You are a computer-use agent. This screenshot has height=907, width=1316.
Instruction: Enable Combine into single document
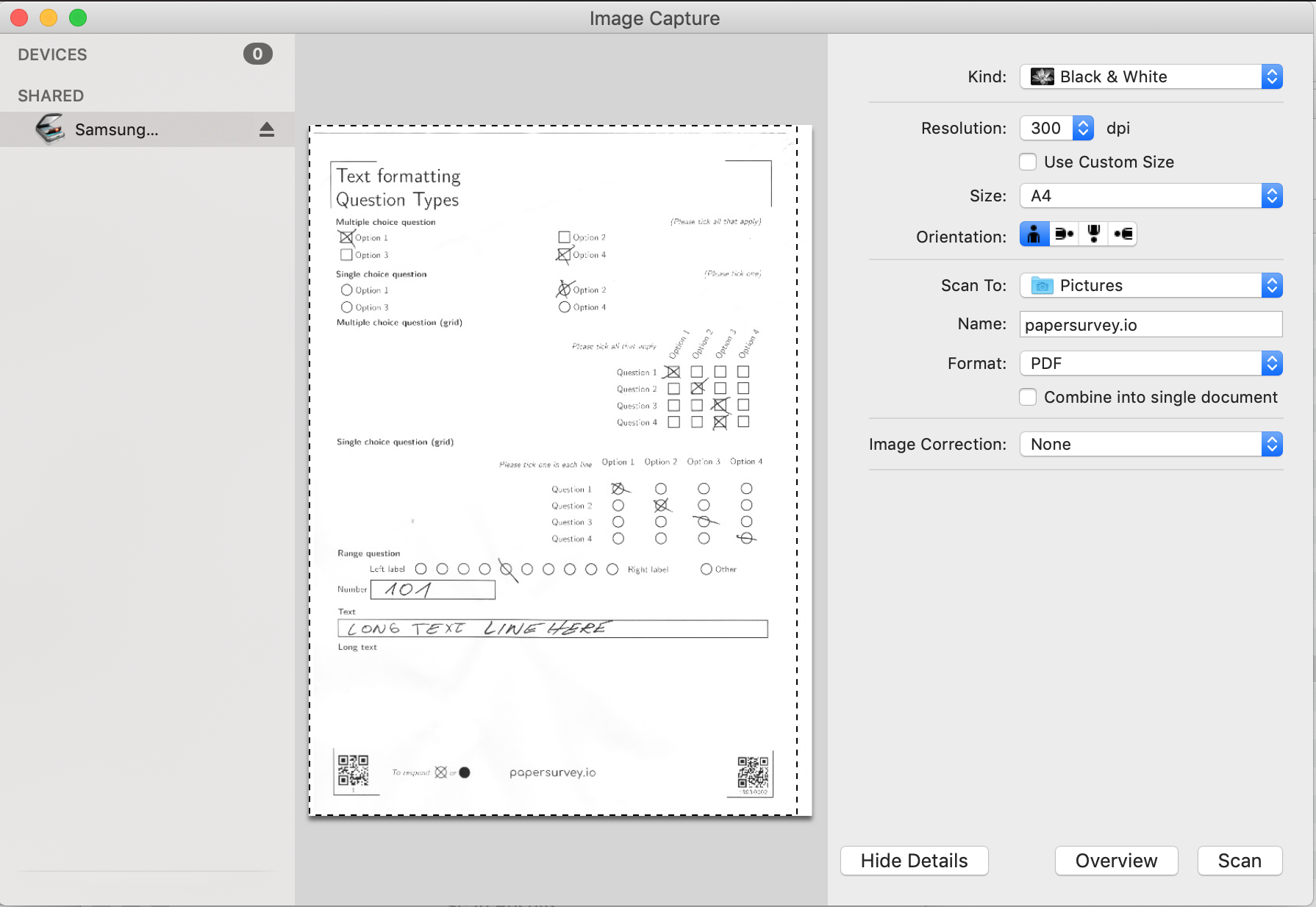click(1029, 397)
